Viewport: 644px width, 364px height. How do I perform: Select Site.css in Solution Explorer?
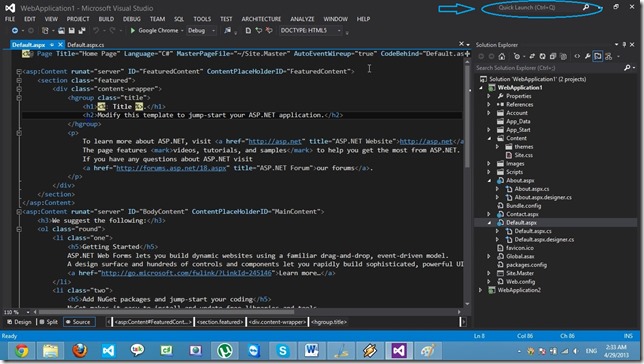(523, 155)
